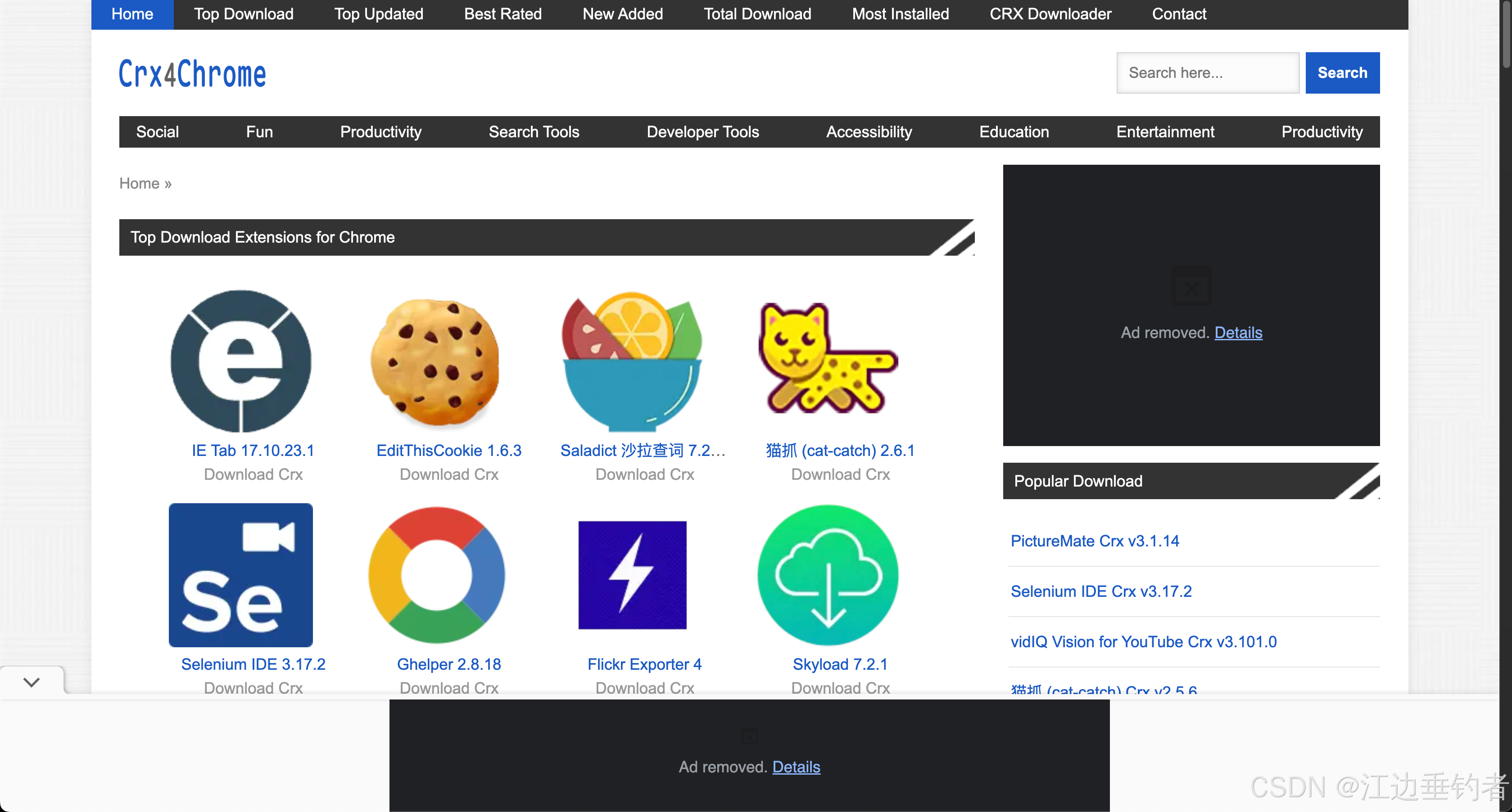The image size is (1512, 812).
Task: Open PictureMate Crx v3.1.14 link
Action: click(1094, 540)
